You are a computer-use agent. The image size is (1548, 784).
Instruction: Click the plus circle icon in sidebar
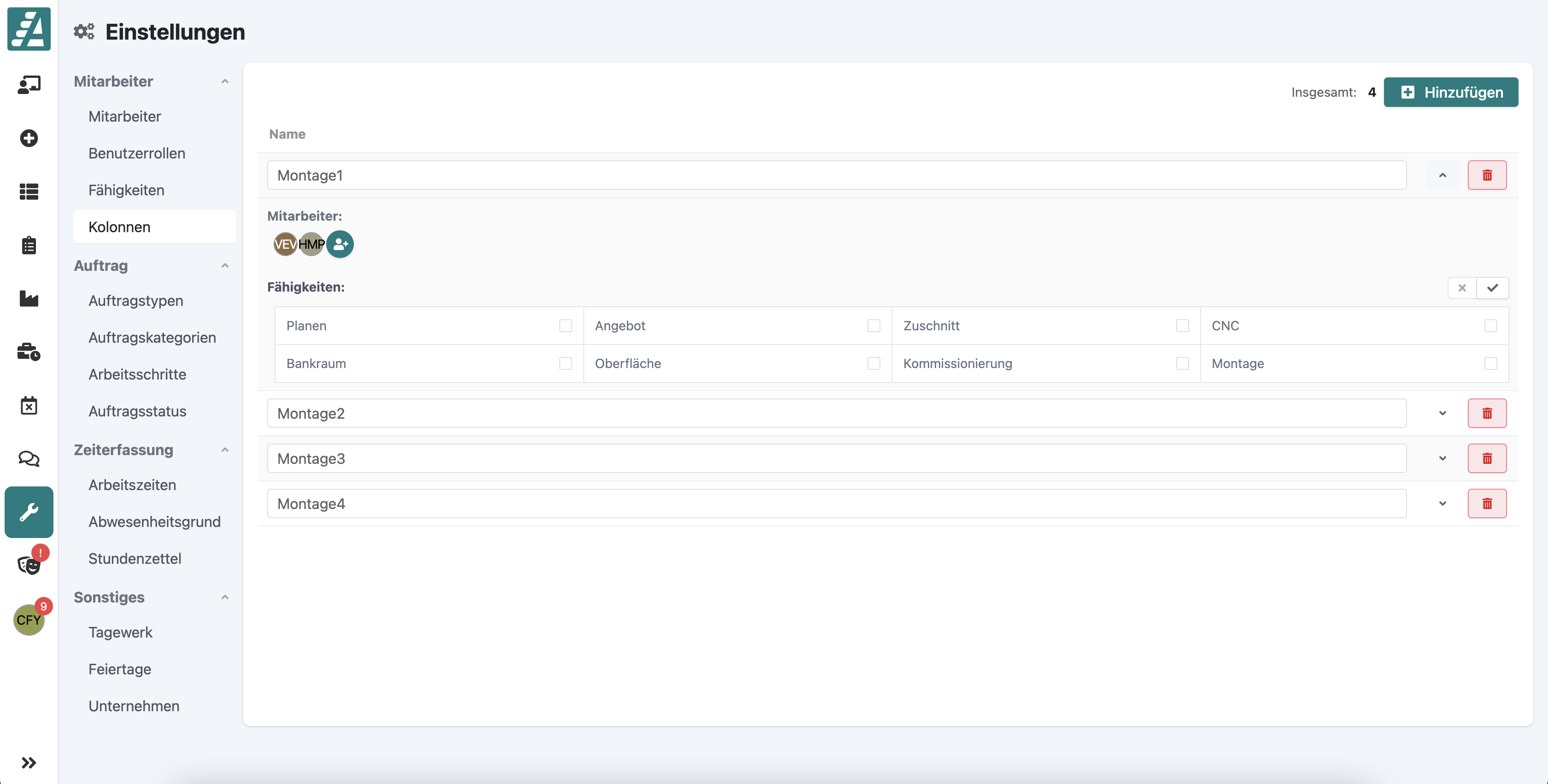pos(29,138)
